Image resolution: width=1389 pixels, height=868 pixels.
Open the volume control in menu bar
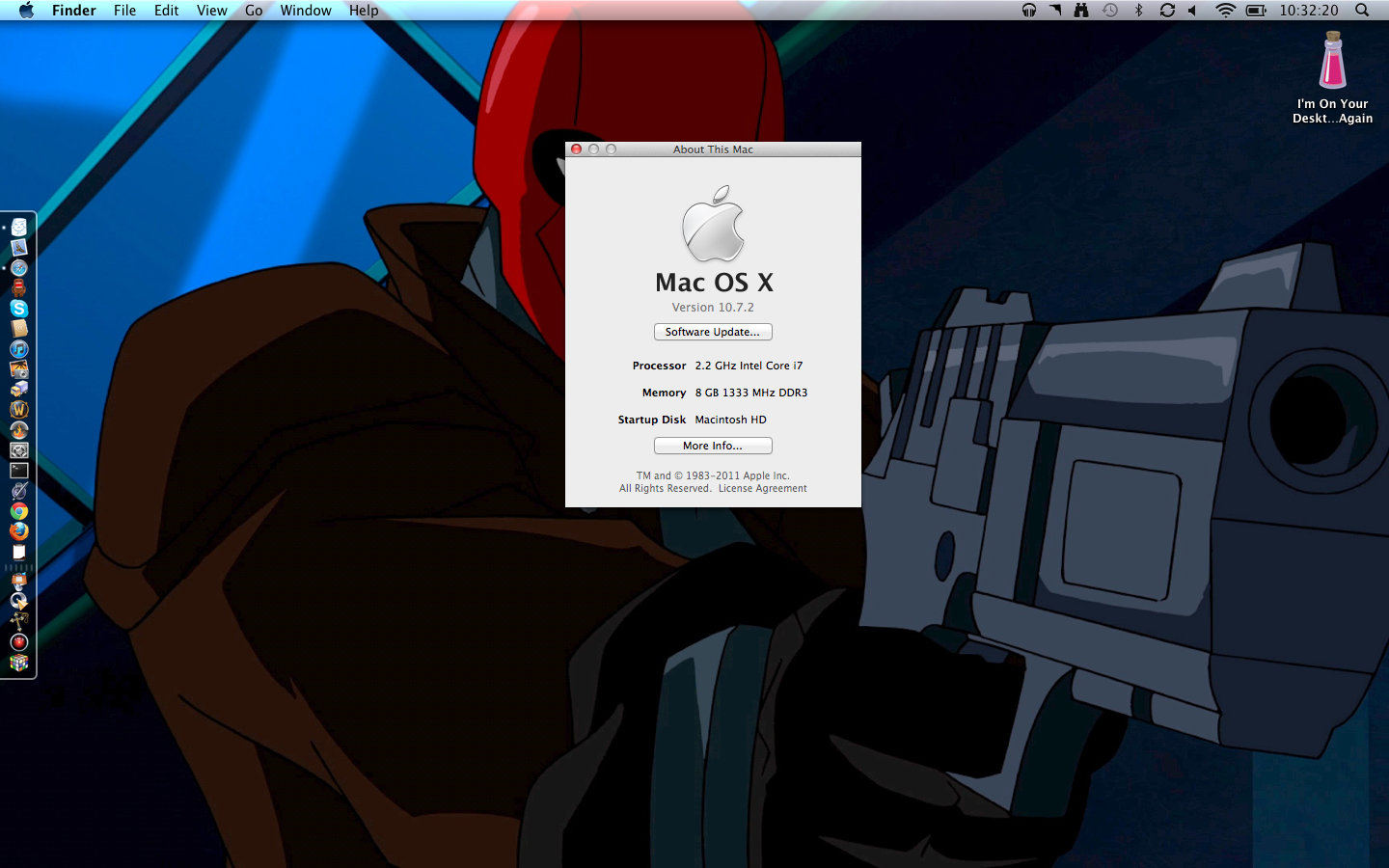click(1193, 11)
